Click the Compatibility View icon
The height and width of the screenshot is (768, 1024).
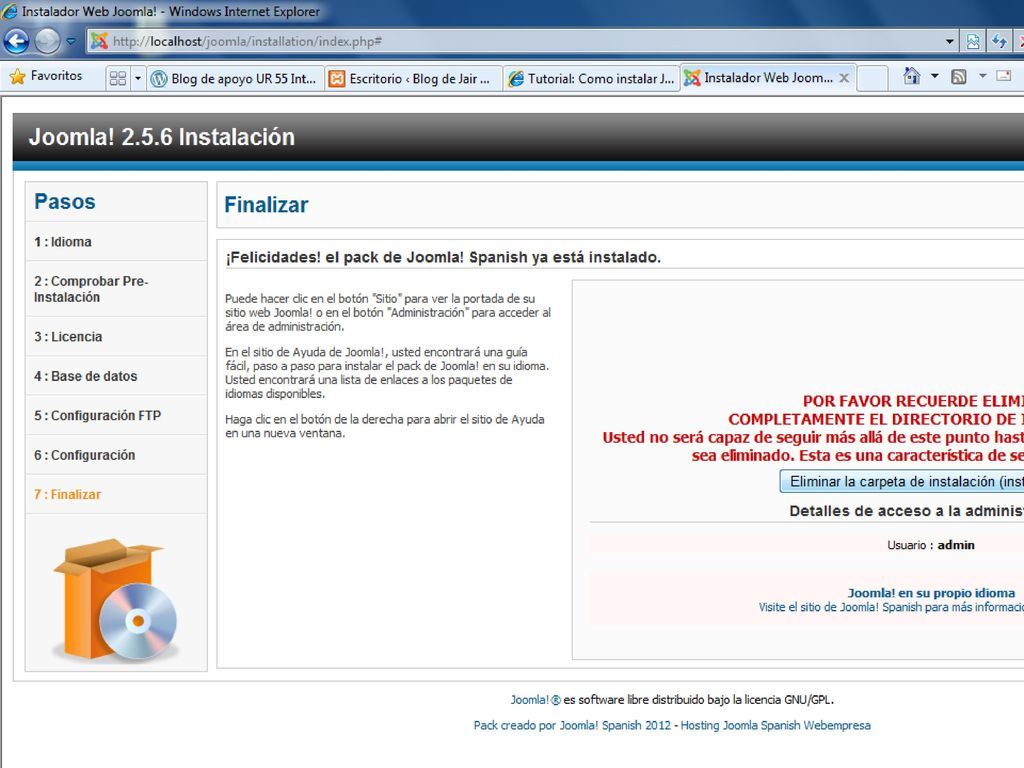click(973, 41)
